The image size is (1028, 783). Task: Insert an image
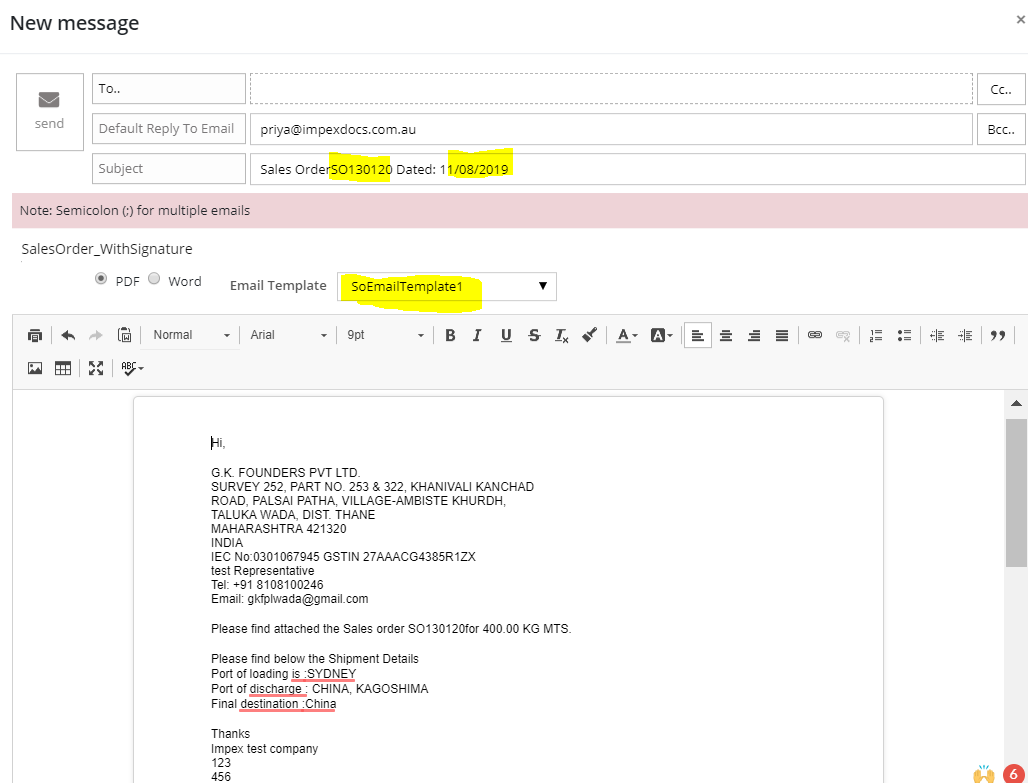[35, 368]
